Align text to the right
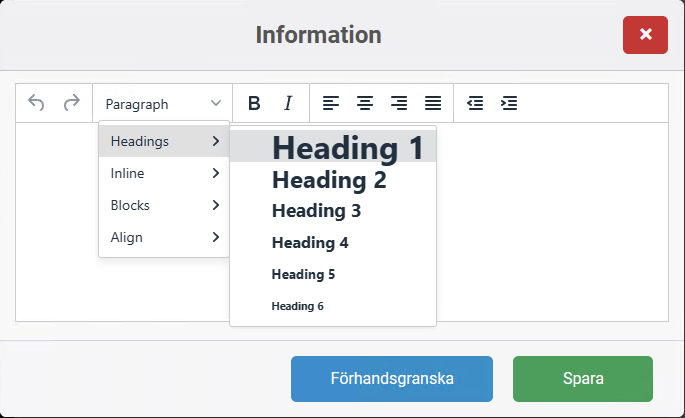Screen dimensions: 685x418 (399, 103)
